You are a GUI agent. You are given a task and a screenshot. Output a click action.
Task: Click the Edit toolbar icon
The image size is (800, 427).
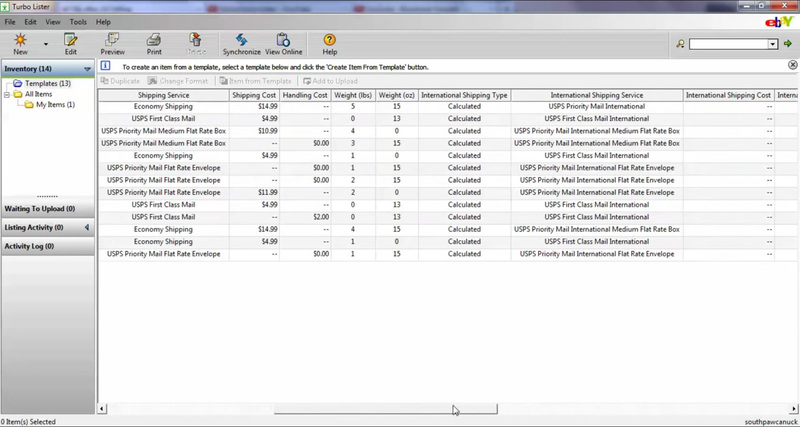click(x=70, y=43)
